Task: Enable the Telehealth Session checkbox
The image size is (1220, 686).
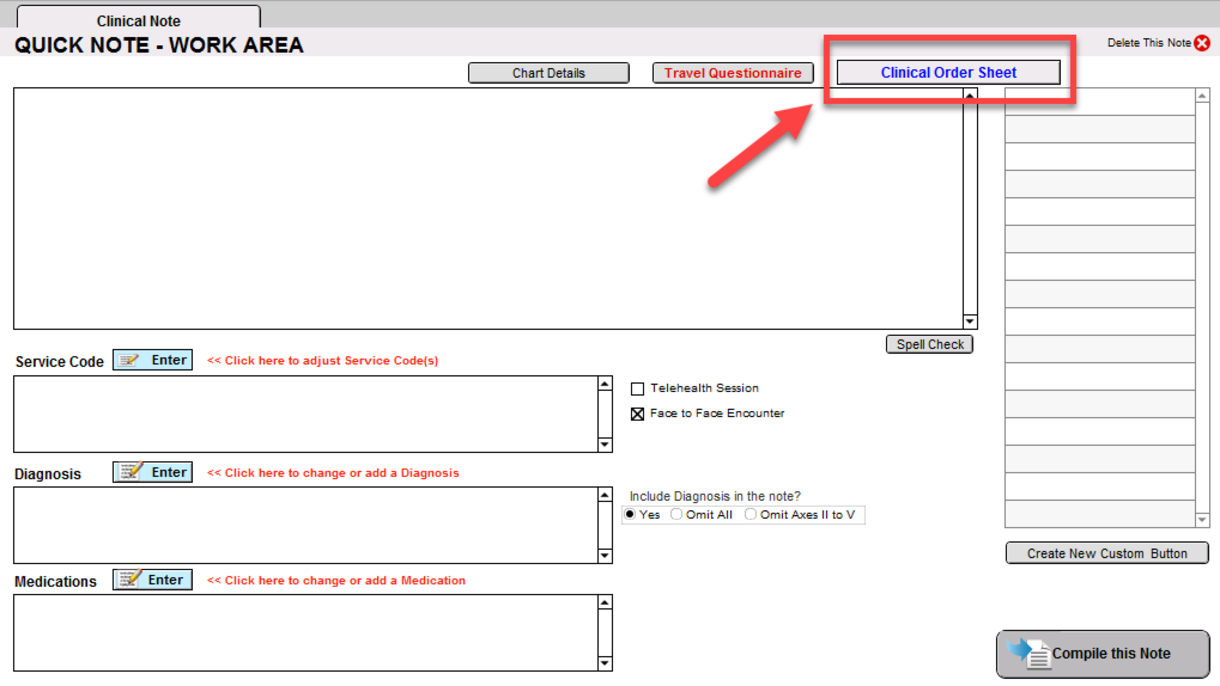Action: (637, 389)
